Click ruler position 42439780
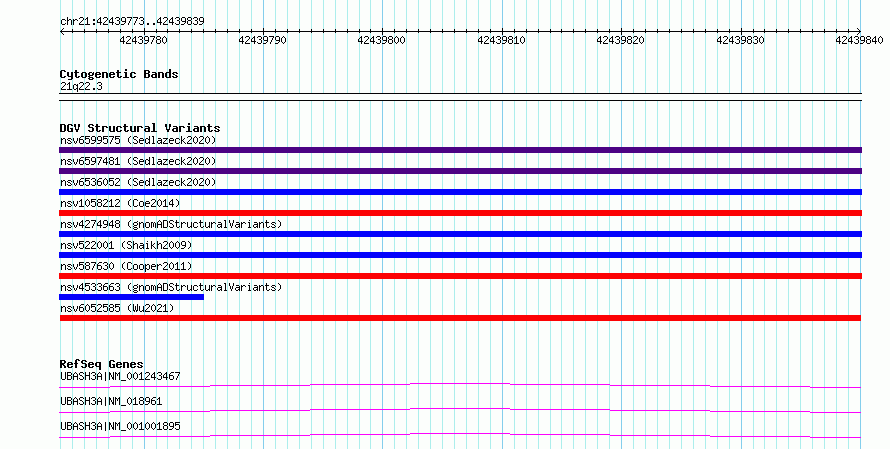The height and width of the screenshot is (449, 890). 144,40
